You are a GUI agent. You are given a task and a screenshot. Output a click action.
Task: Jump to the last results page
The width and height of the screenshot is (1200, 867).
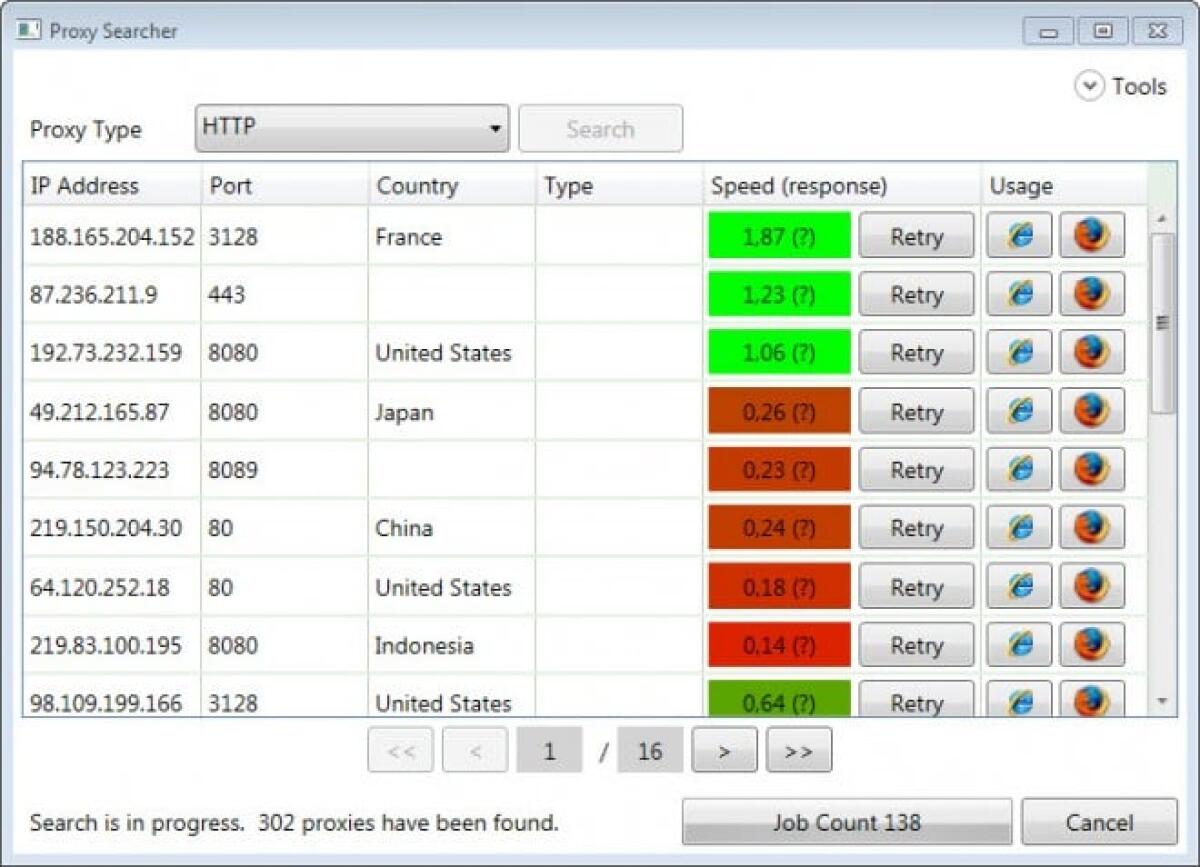tap(798, 750)
